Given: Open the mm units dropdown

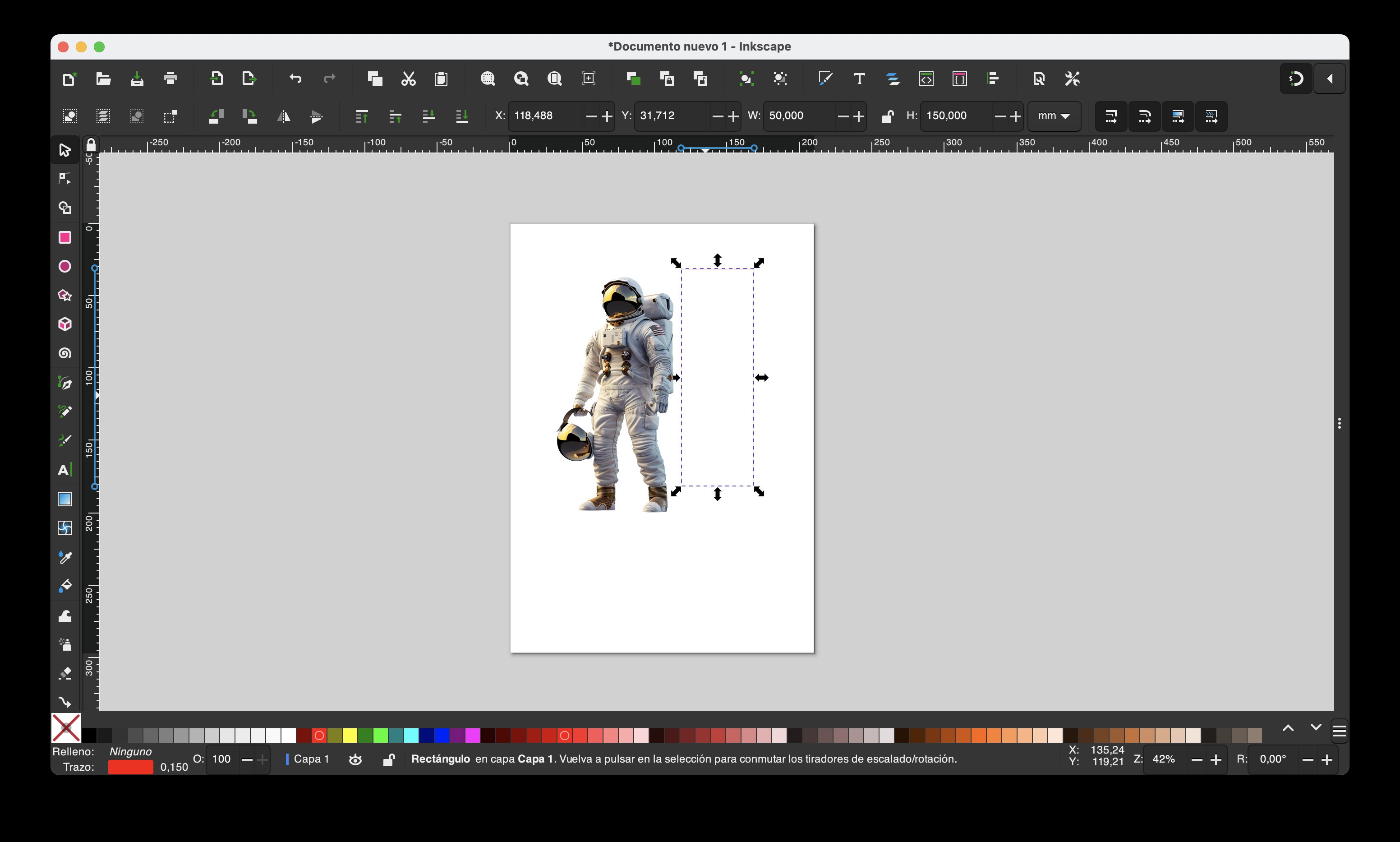Looking at the screenshot, I should 1054,116.
